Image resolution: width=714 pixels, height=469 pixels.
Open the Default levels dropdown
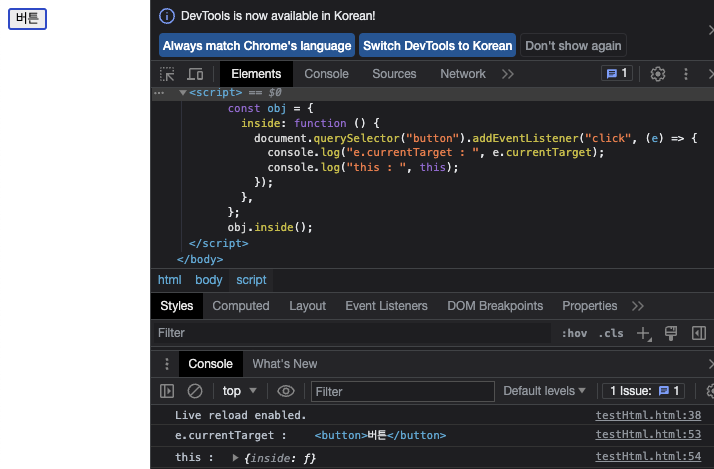tap(544, 391)
